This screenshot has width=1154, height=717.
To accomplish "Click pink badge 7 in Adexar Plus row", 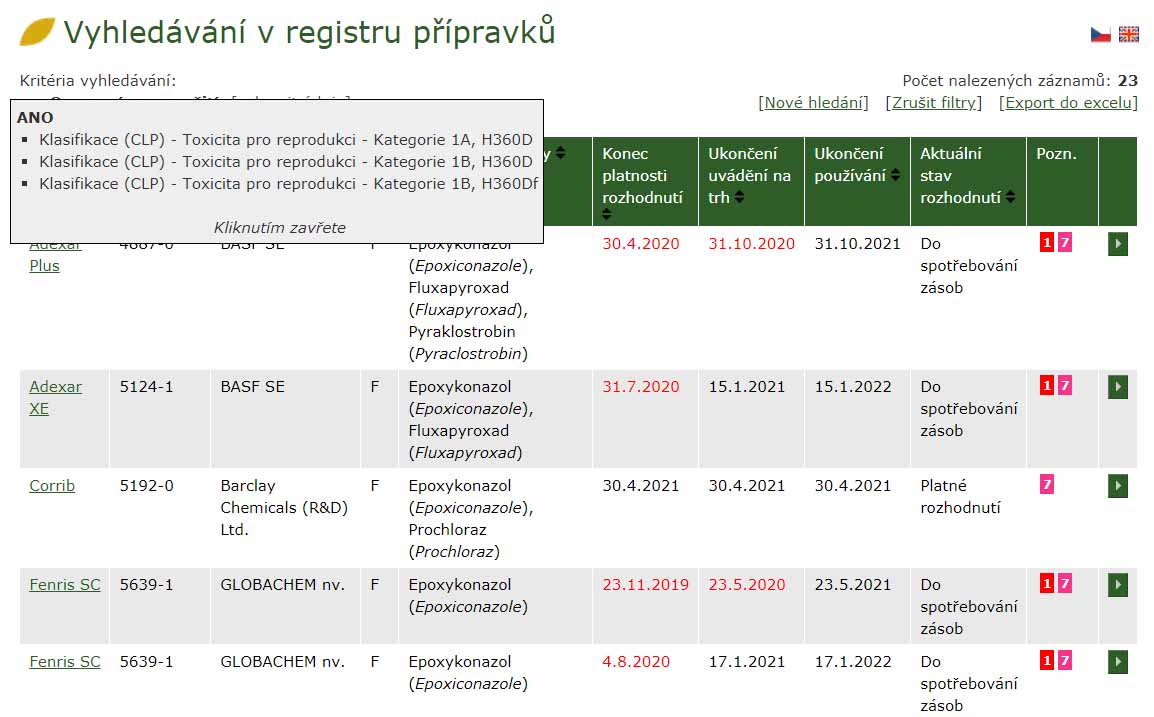I will [x=1065, y=243].
